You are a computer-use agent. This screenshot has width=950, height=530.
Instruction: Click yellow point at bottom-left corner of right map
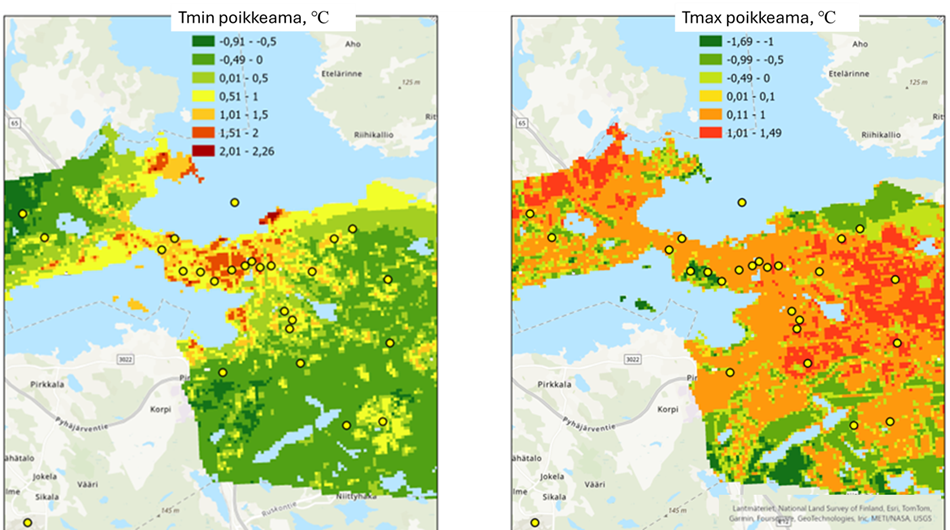(535, 522)
